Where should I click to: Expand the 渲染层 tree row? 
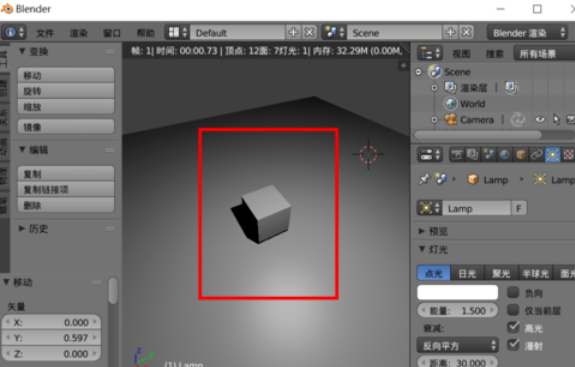pos(434,88)
